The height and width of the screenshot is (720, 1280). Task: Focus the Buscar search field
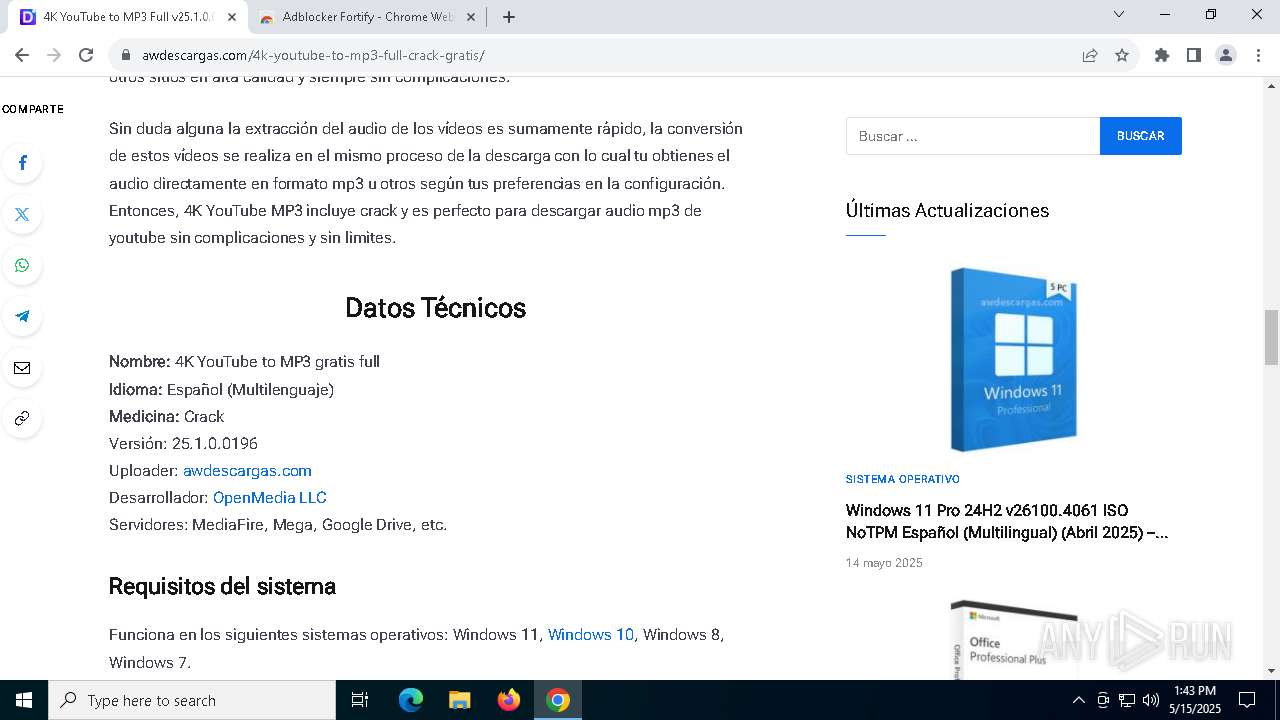[973, 136]
